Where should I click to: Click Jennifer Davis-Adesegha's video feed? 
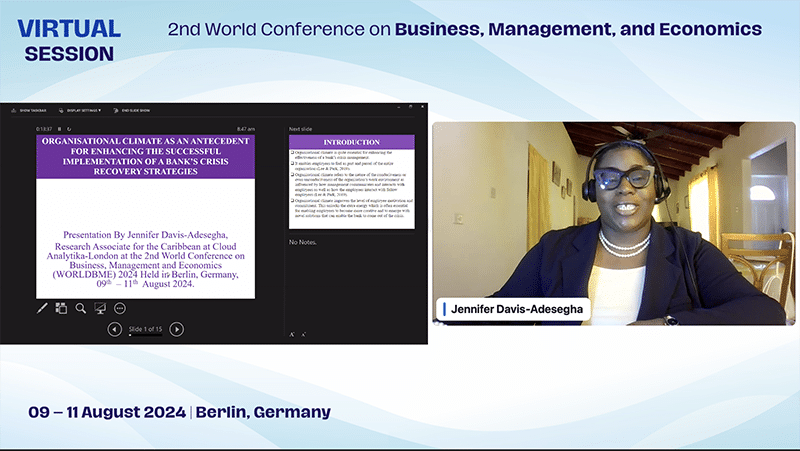click(614, 223)
